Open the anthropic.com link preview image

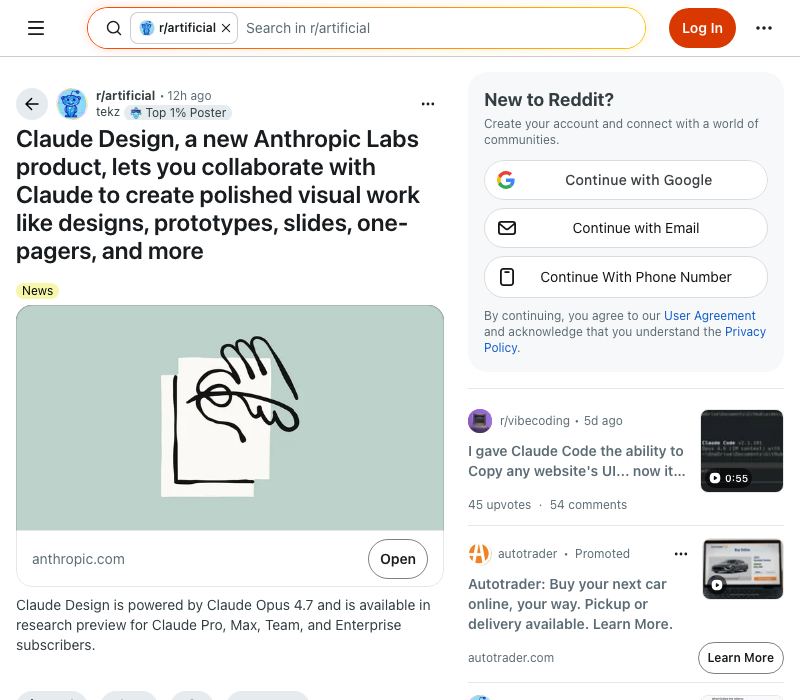pos(230,418)
